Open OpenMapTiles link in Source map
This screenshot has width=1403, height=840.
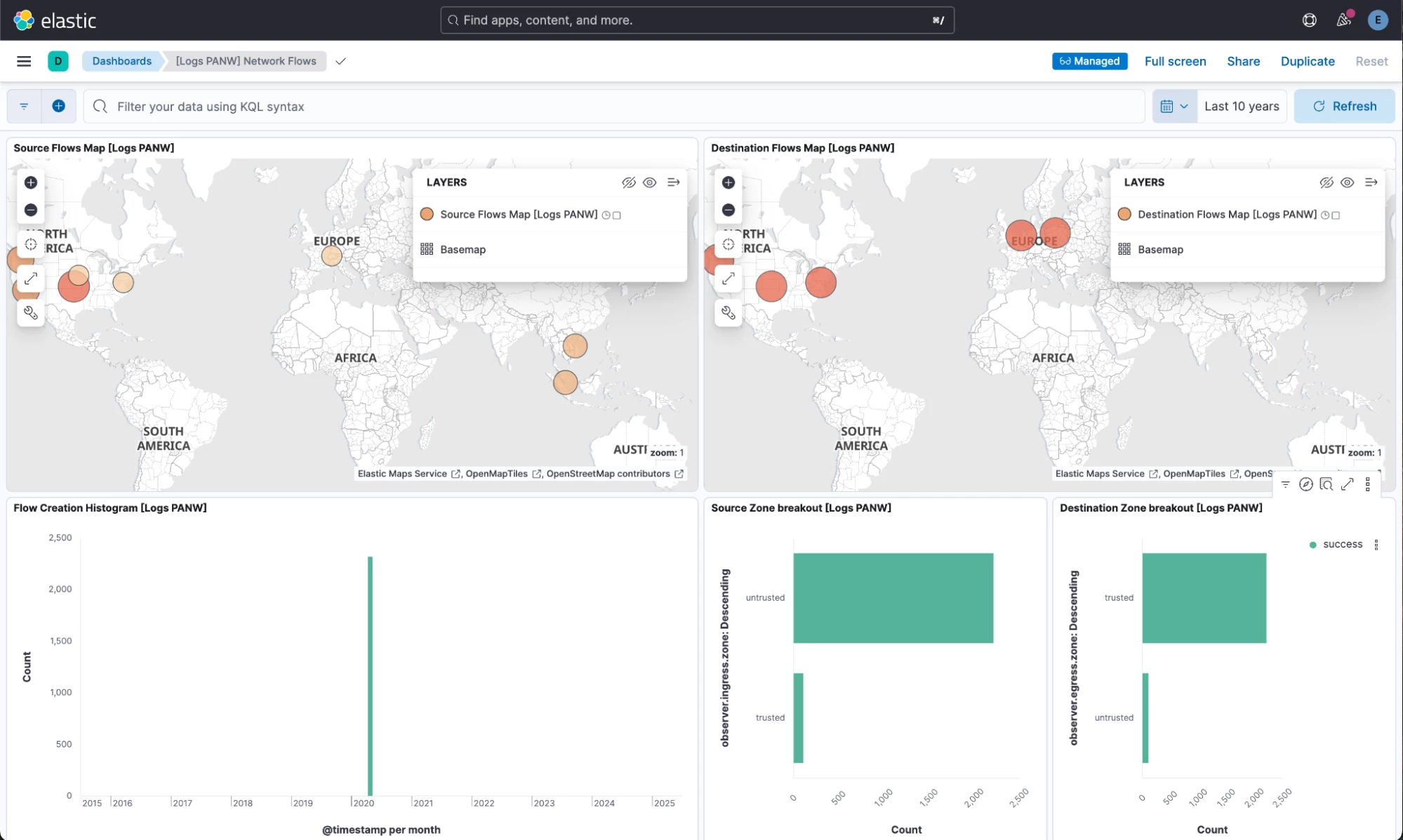[503, 474]
